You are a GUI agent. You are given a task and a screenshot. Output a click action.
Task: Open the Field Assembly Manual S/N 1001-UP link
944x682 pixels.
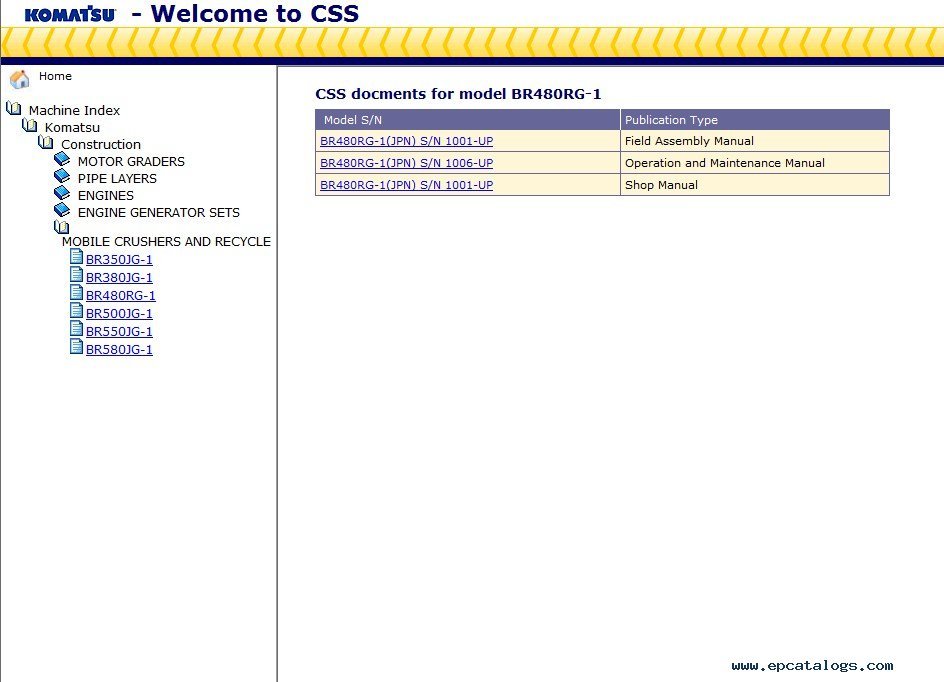[406, 141]
